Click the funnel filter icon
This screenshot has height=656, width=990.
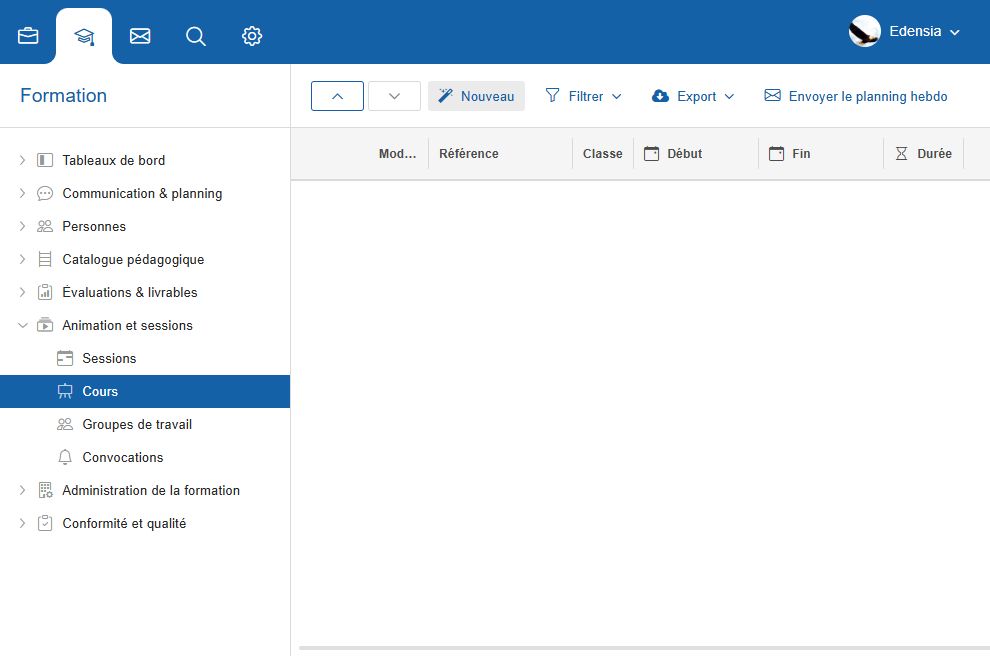[x=552, y=95]
